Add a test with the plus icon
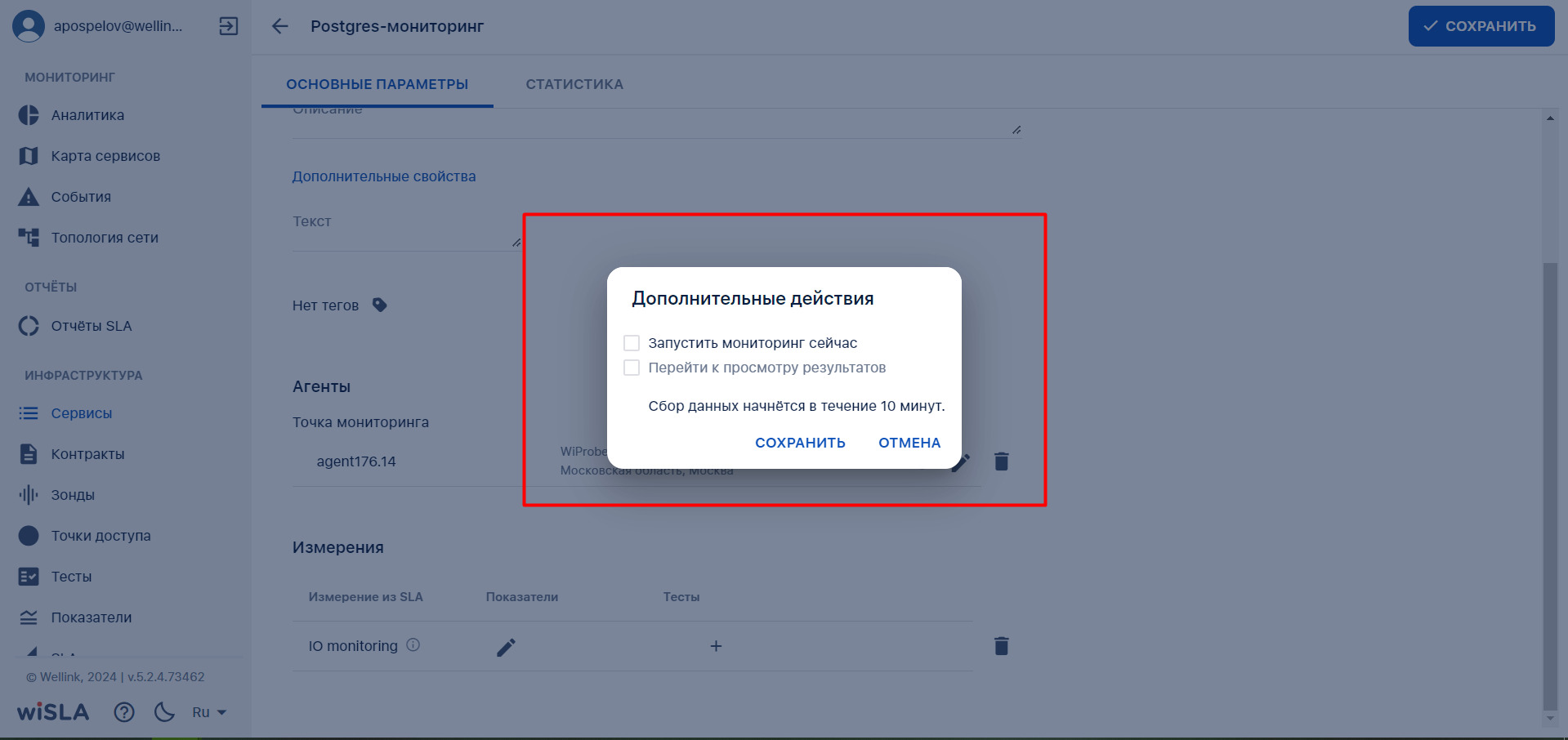 [716, 646]
